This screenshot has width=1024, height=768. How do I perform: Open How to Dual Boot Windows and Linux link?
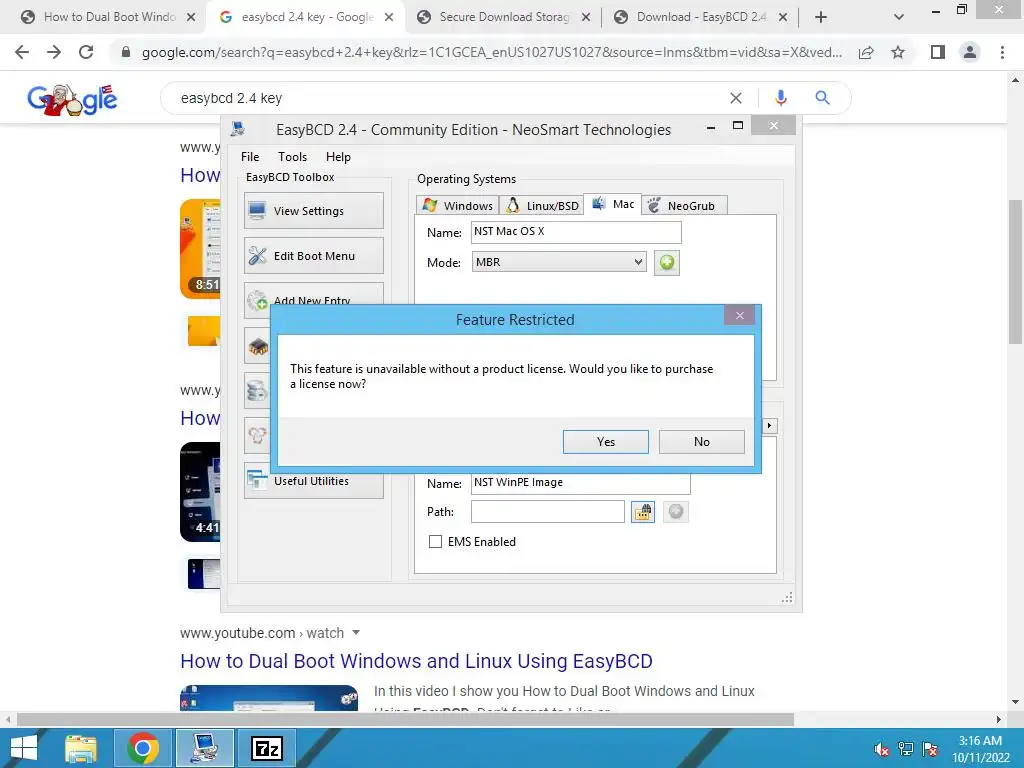click(x=416, y=661)
